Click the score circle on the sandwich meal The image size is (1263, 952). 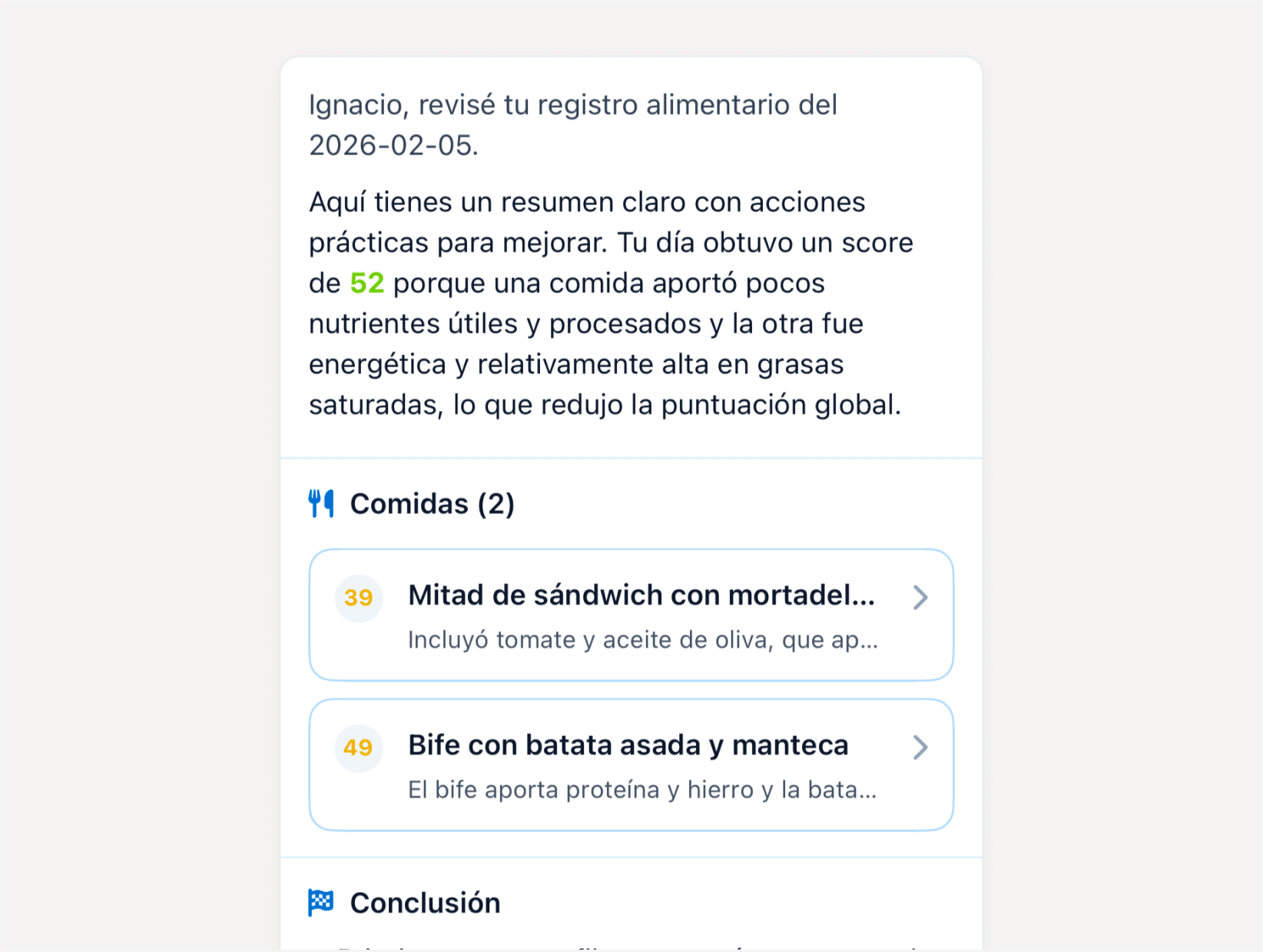coord(358,598)
